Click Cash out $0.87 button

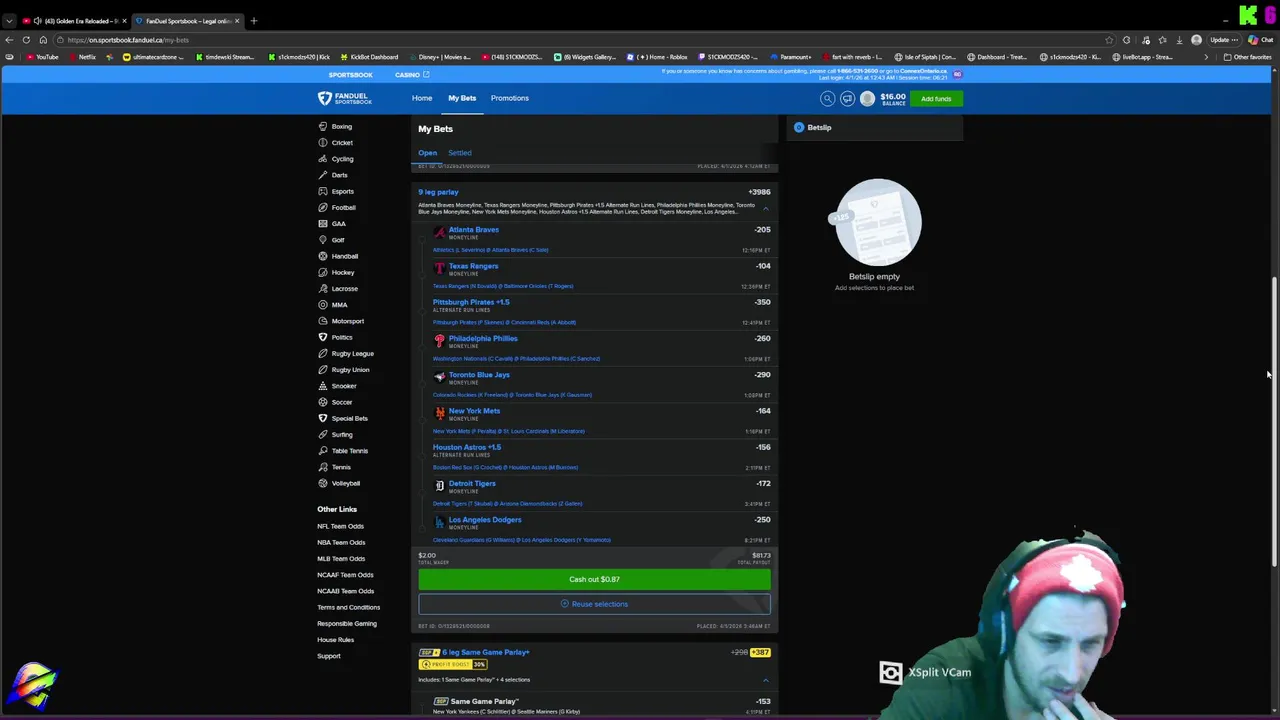click(x=594, y=579)
